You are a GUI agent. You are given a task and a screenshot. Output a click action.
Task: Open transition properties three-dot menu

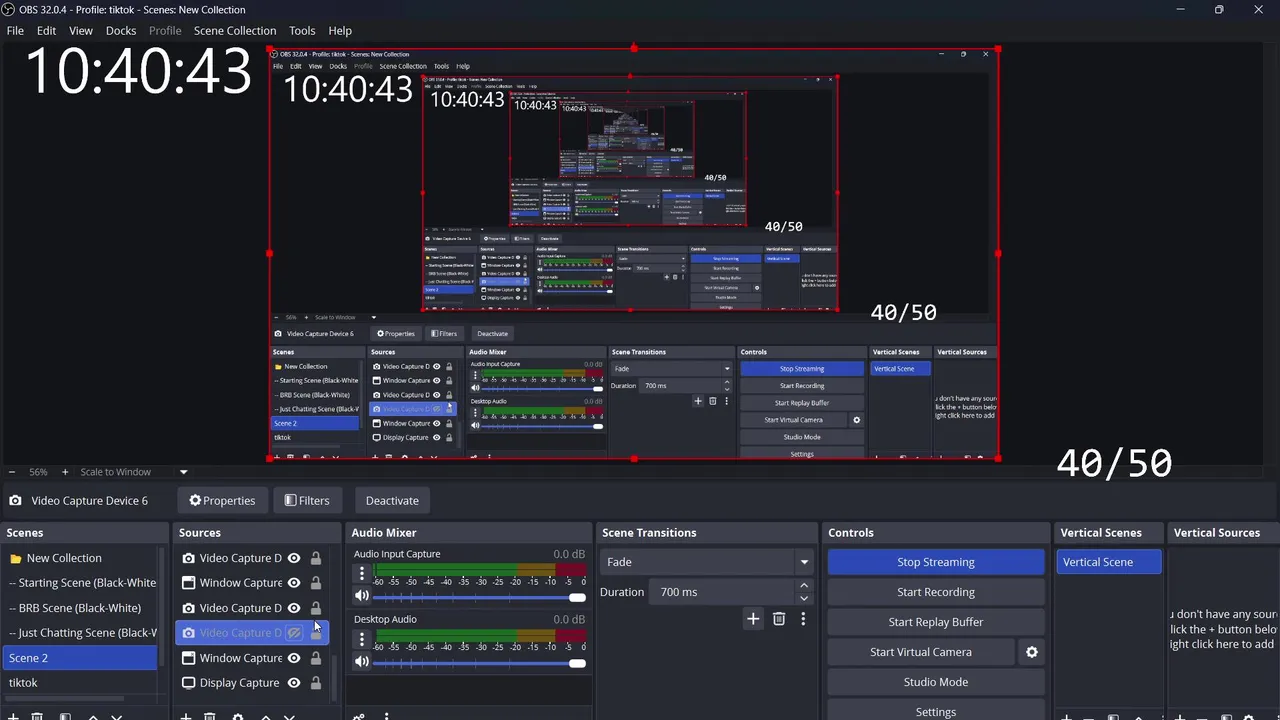[x=803, y=619]
